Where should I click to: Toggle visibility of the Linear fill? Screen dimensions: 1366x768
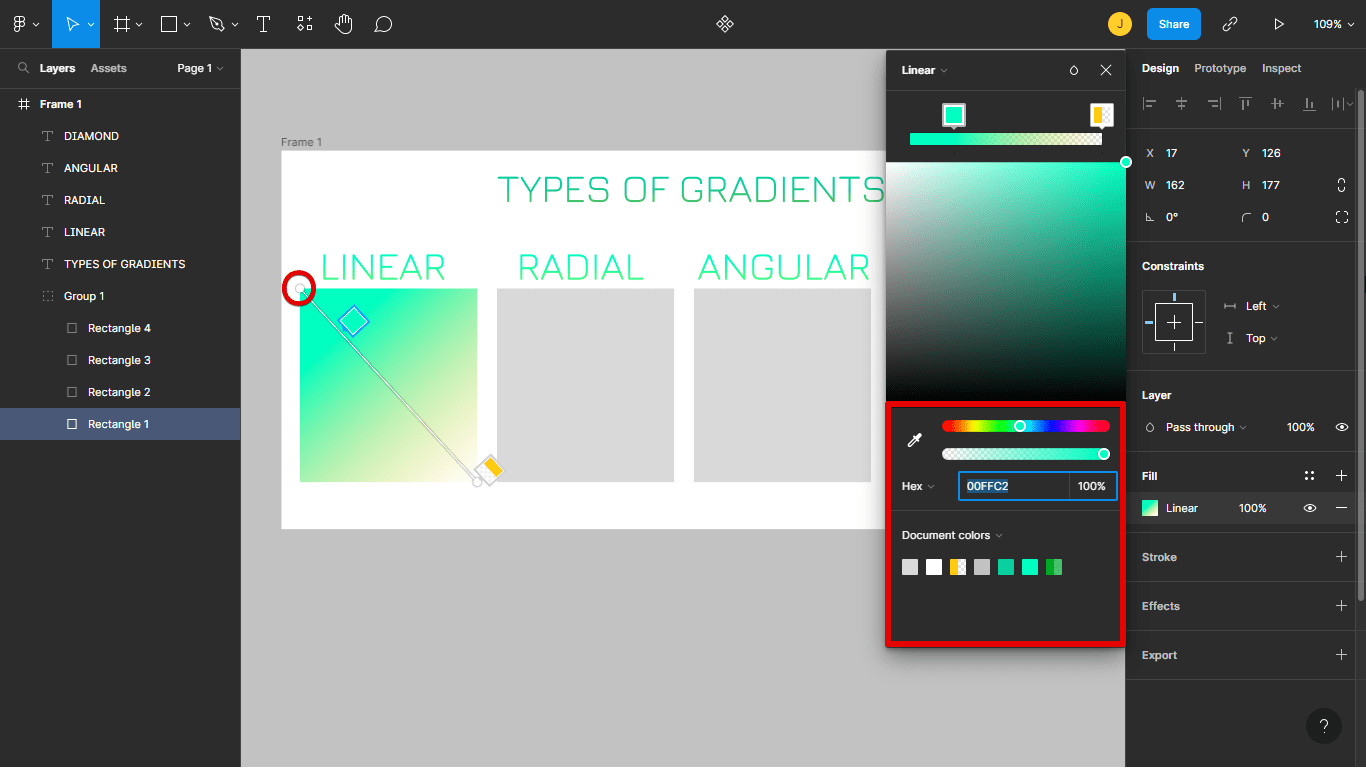[1309, 508]
